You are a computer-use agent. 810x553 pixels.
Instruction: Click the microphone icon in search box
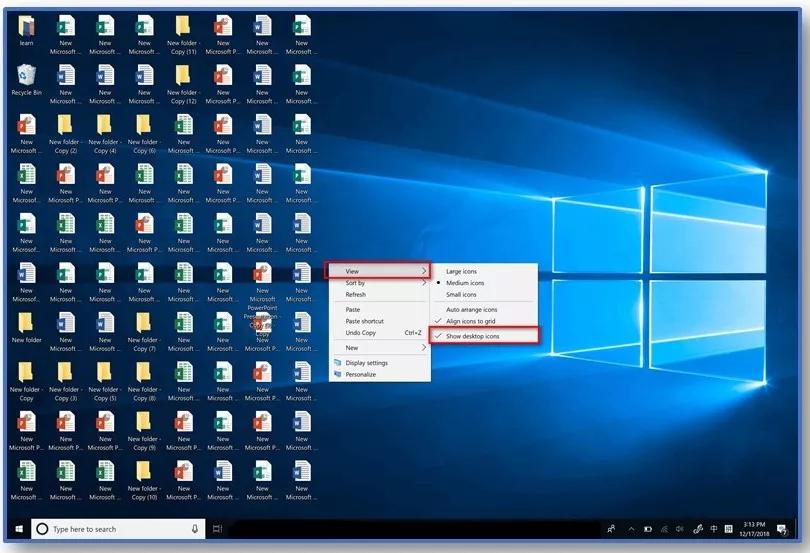[195, 528]
